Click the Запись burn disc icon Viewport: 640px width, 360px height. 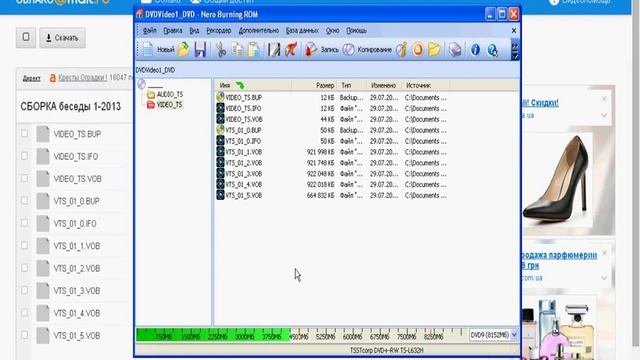[x=311, y=50]
